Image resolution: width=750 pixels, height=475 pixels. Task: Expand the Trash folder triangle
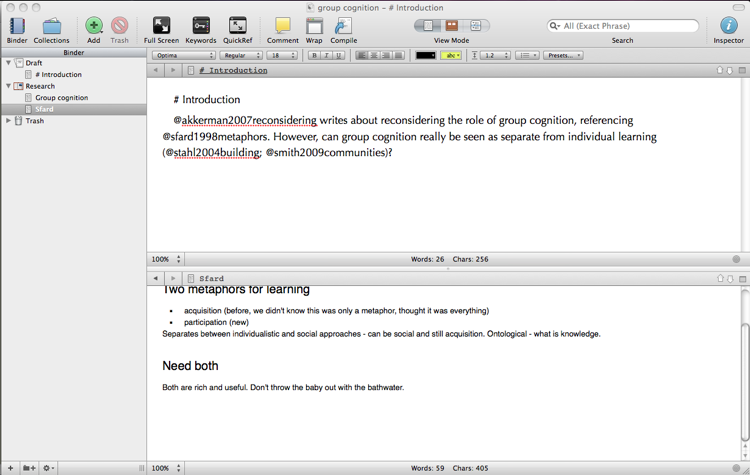(x=8, y=121)
